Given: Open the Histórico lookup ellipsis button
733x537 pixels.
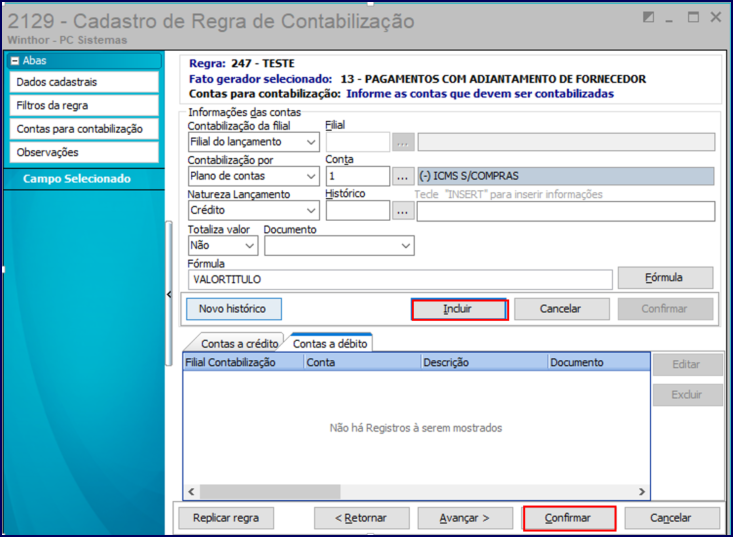Looking at the screenshot, I should pos(403,211).
